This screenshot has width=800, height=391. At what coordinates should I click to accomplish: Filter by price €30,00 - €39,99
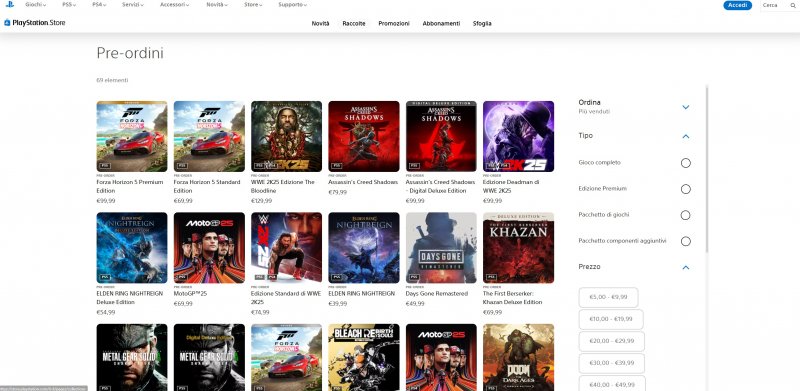[x=611, y=363]
